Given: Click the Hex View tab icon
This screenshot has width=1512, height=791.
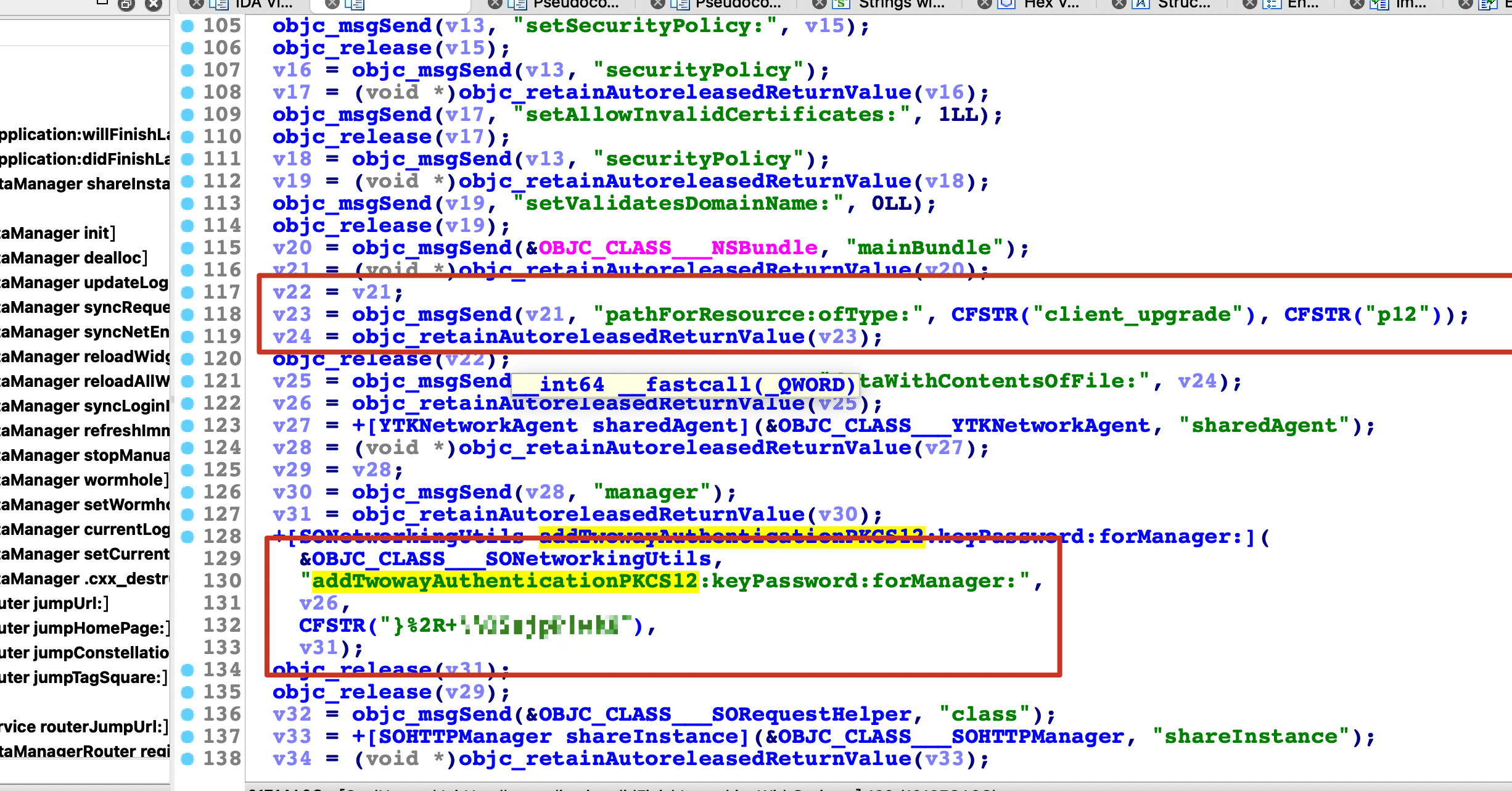Looking at the screenshot, I should point(1006,4).
